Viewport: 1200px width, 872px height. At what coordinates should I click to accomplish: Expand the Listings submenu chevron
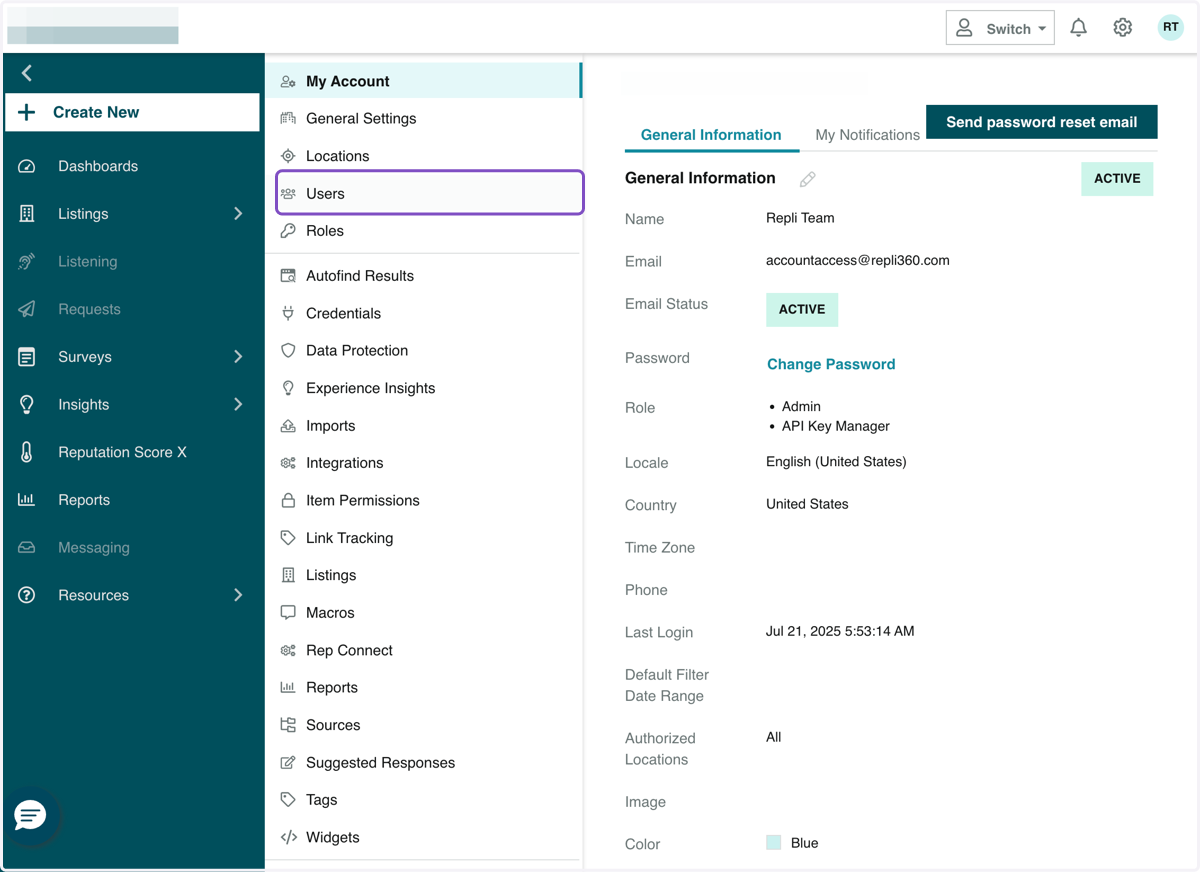point(238,214)
